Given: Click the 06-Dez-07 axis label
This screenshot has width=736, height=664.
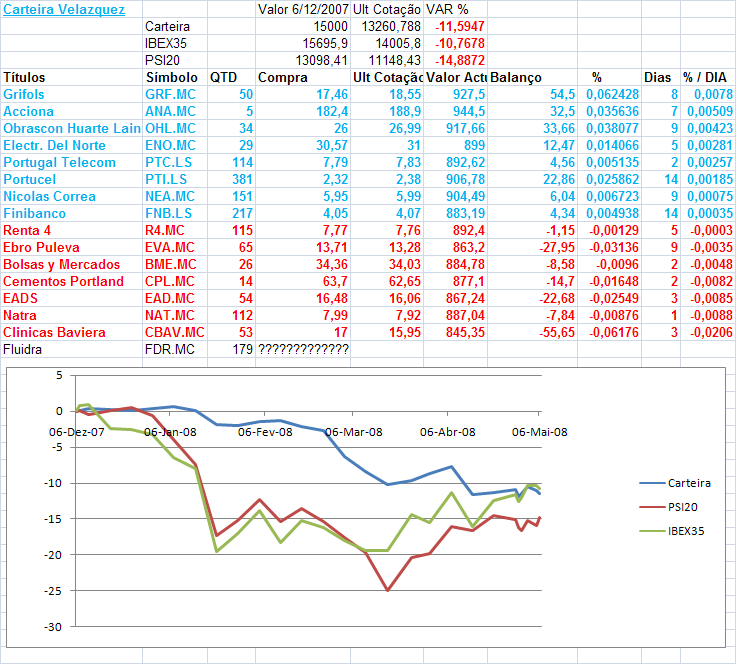Looking at the screenshot, I should [77, 432].
